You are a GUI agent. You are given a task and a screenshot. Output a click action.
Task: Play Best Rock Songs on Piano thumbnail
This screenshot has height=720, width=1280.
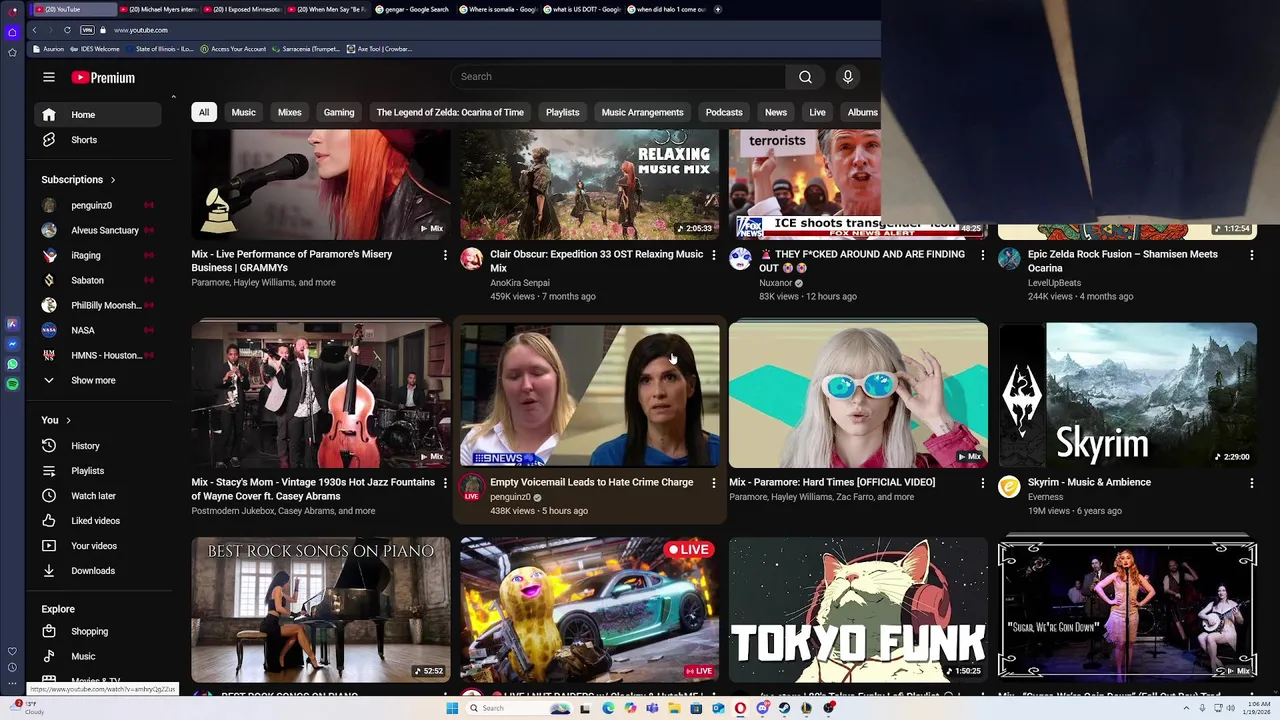pyautogui.click(x=321, y=609)
